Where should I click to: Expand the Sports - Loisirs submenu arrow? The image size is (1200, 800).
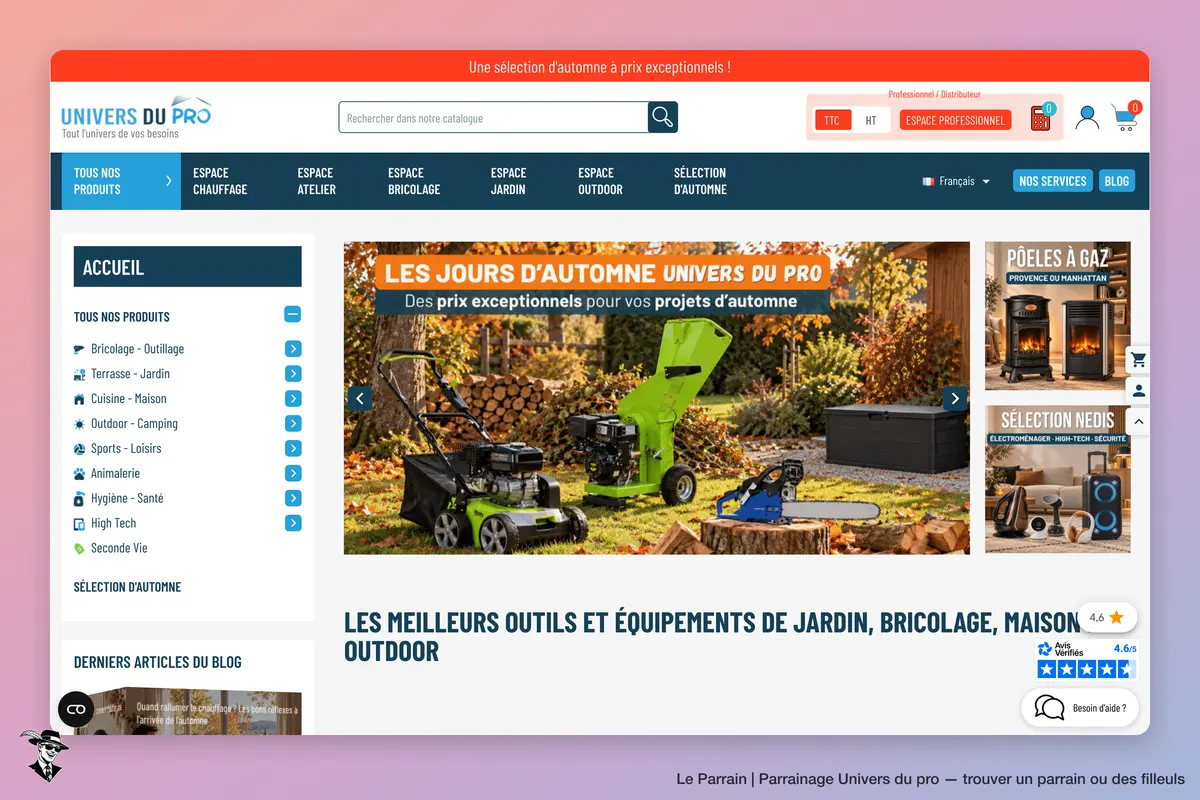pos(293,449)
